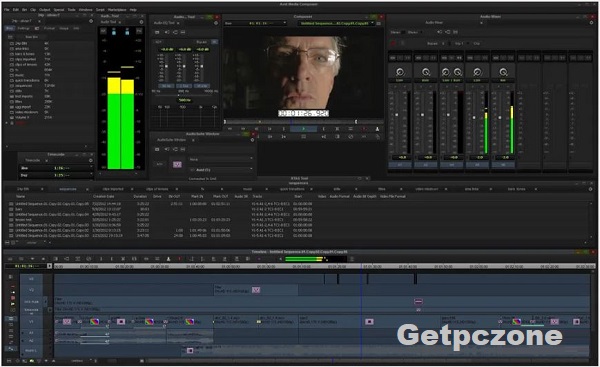Adjust the A1 channel pan knob in Audio Mixer
600x367 pixels.
tap(399, 72)
